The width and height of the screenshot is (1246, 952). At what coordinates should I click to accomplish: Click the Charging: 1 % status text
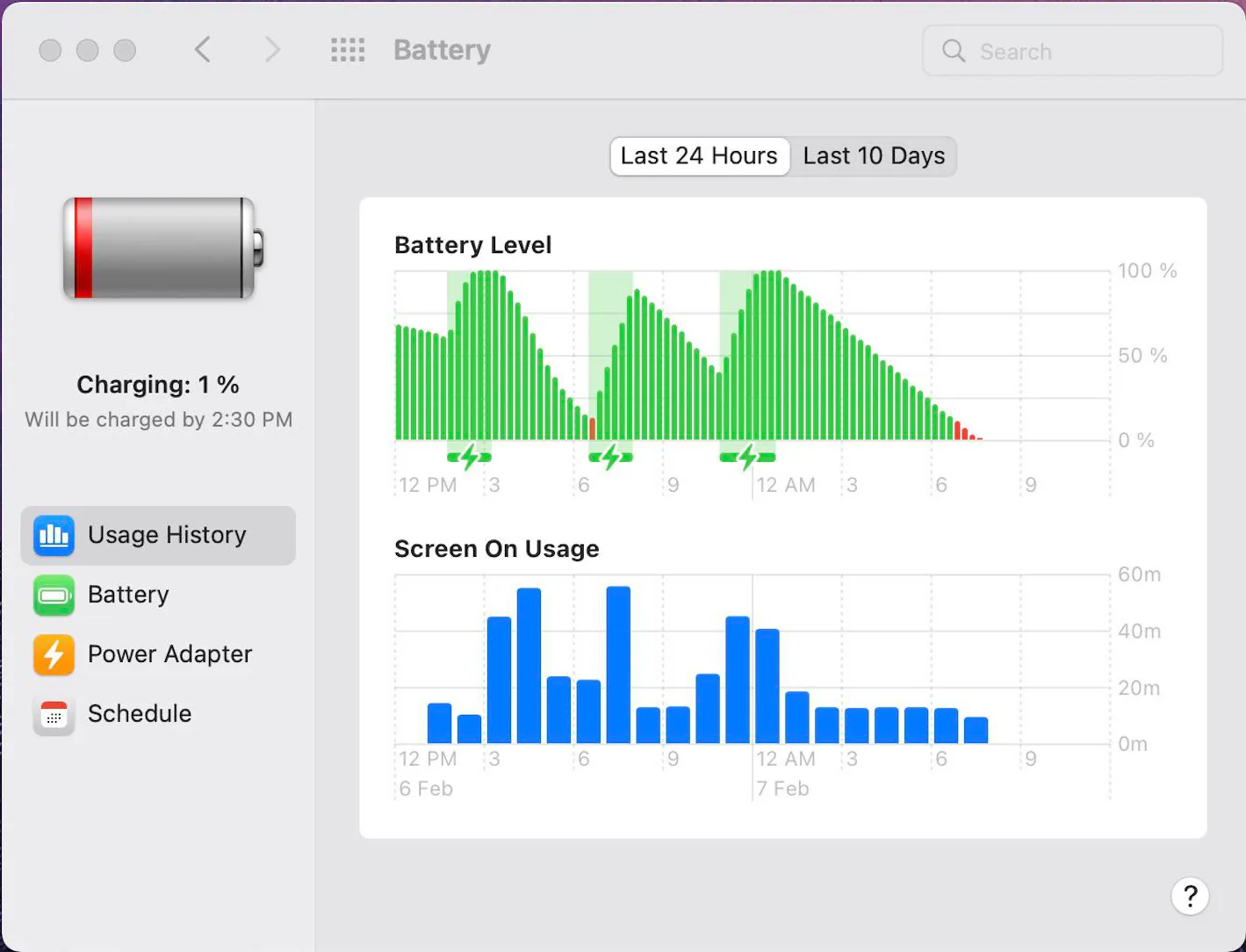tap(158, 385)
